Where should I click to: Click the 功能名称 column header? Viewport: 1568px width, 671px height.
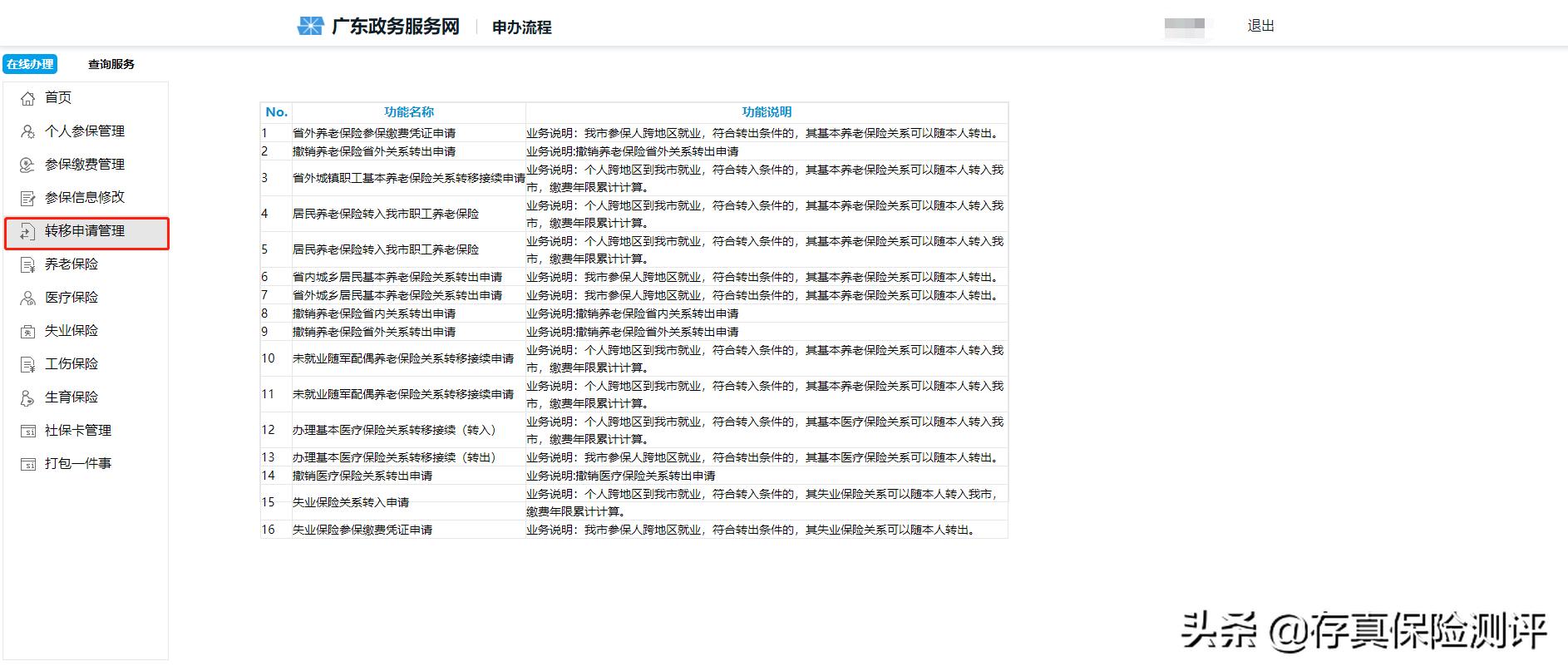[409, 112]
